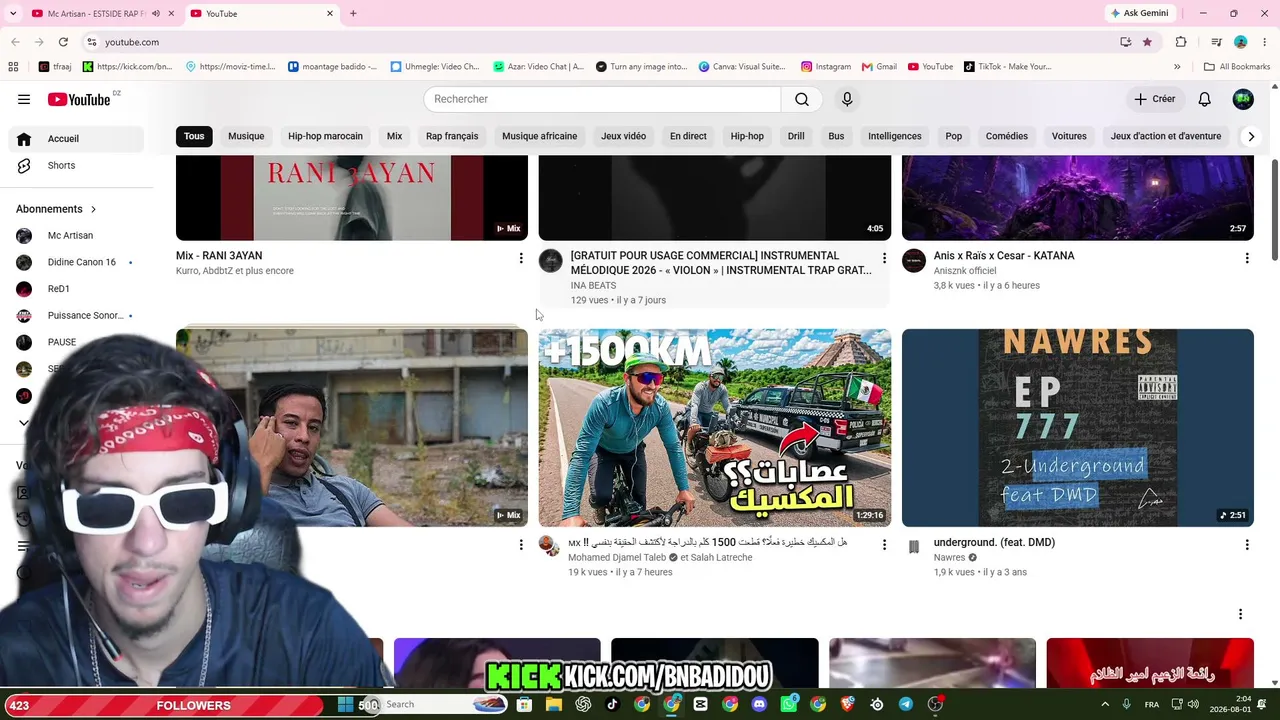Open the Canva bookmark

[x=742, y=67]
